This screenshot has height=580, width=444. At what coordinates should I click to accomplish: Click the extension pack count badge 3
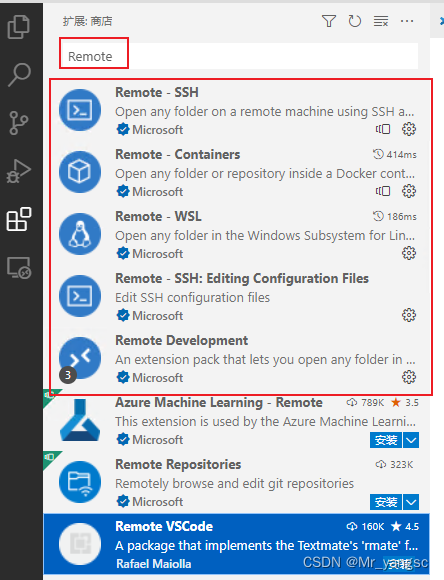[68, 375]
